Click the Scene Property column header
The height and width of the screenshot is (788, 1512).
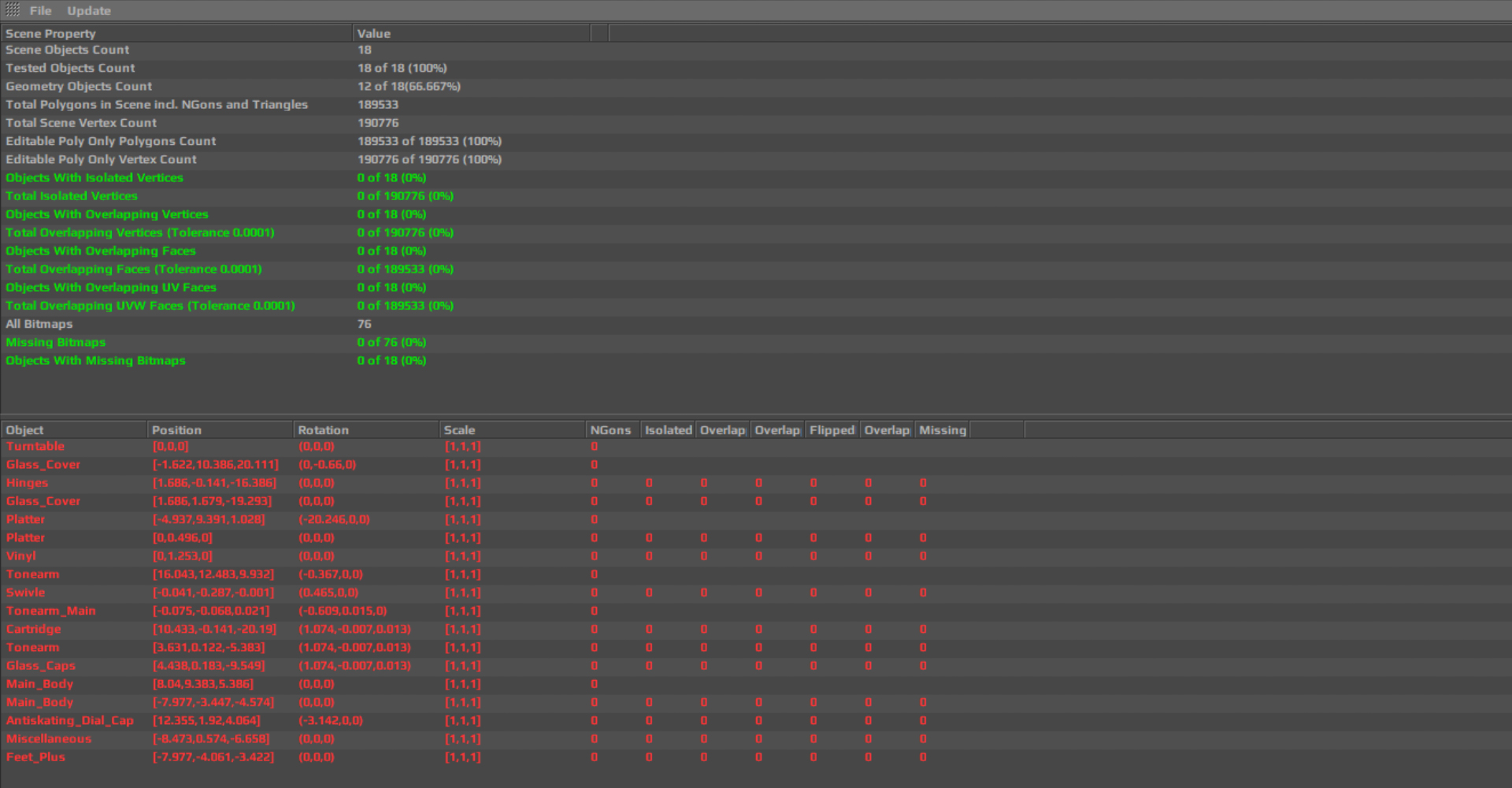pyautogui.click(x=176, y=33)
